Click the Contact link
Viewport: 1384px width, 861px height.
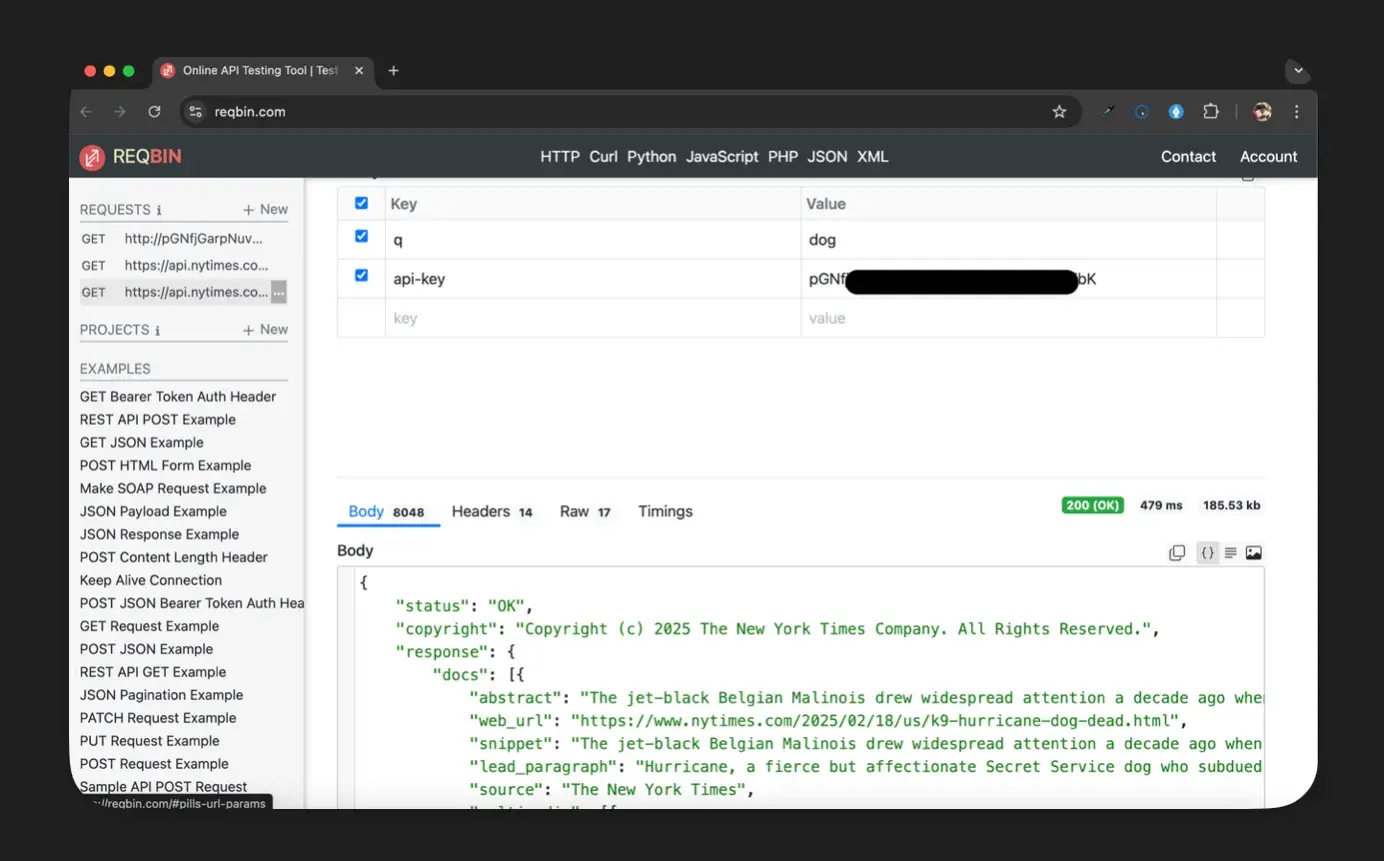(x=1188, y=157)
